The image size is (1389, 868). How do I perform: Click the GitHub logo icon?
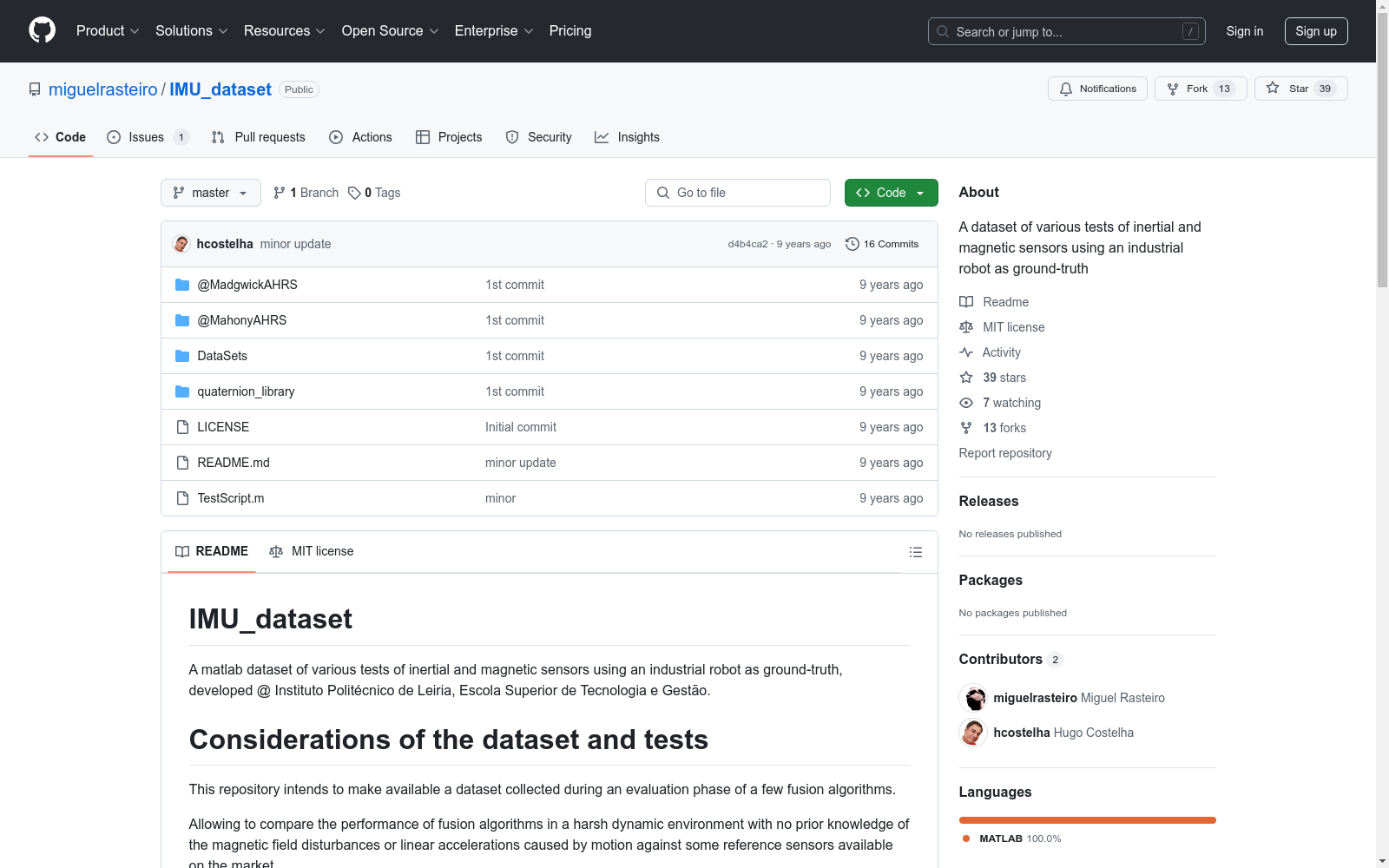pos(42,30)
